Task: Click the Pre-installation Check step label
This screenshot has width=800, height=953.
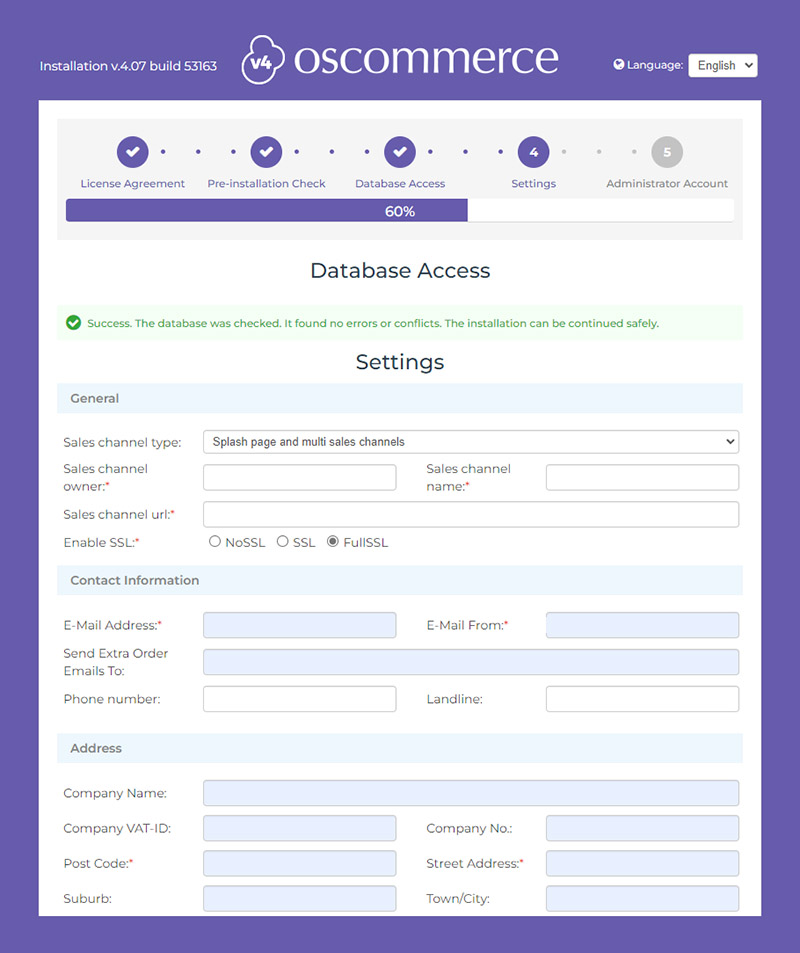Action: click(266, 183)
